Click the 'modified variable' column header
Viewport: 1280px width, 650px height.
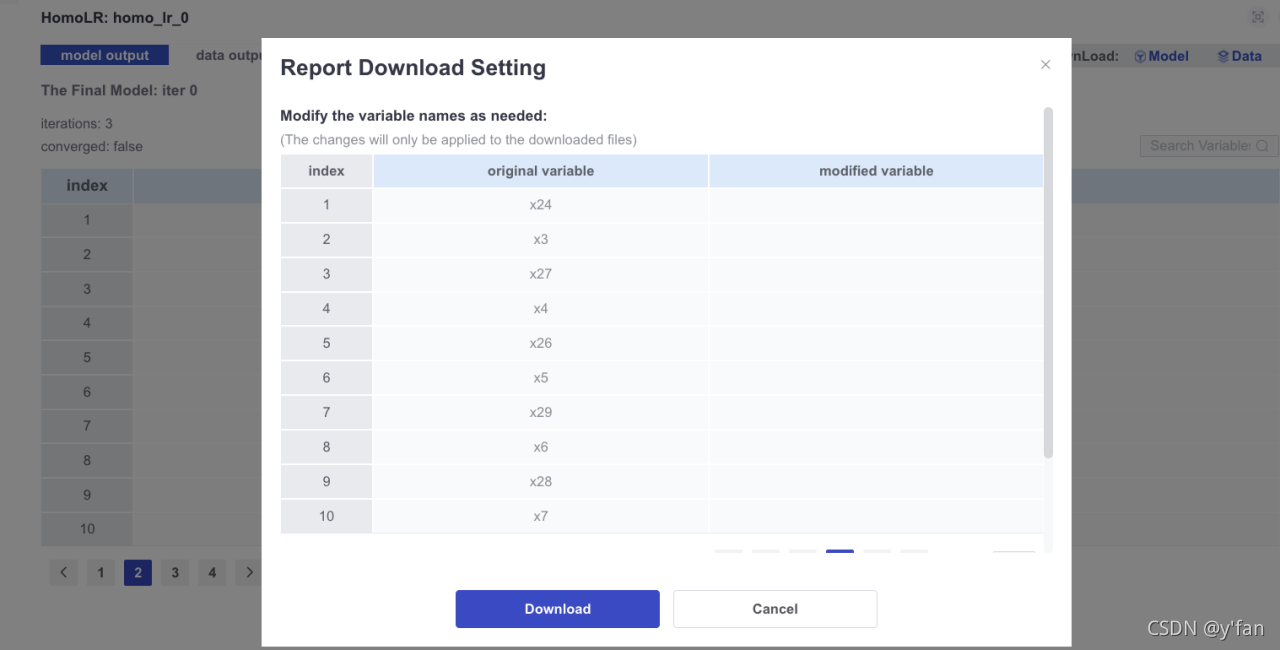point(876,171)
